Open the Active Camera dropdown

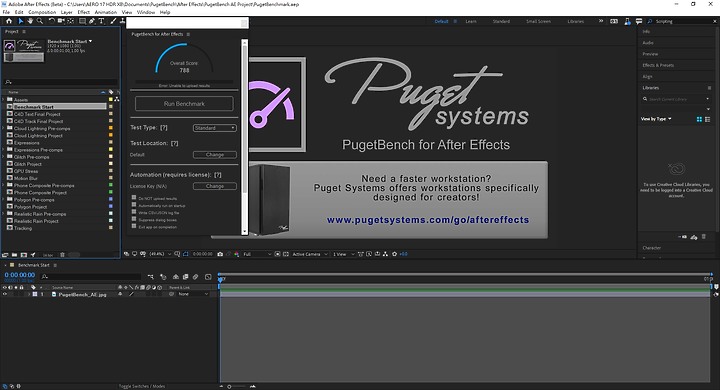click(x=310, y=254)
